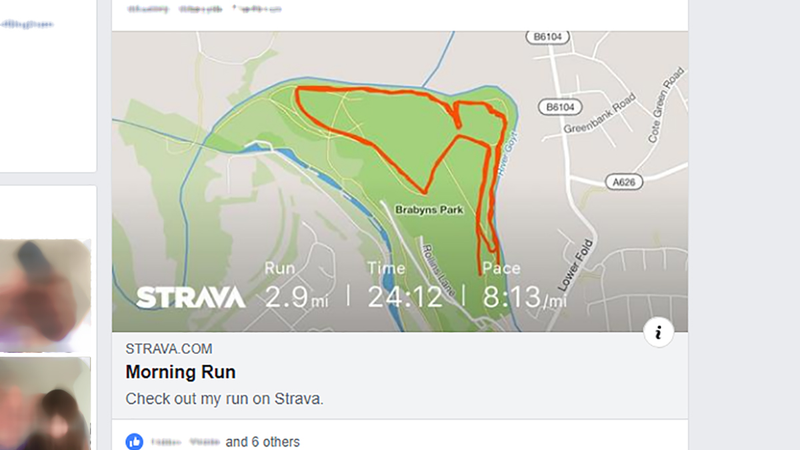Screen dimensions: 800x450
Task: Click the 24:12 time stat
Action: pos(405,297)
